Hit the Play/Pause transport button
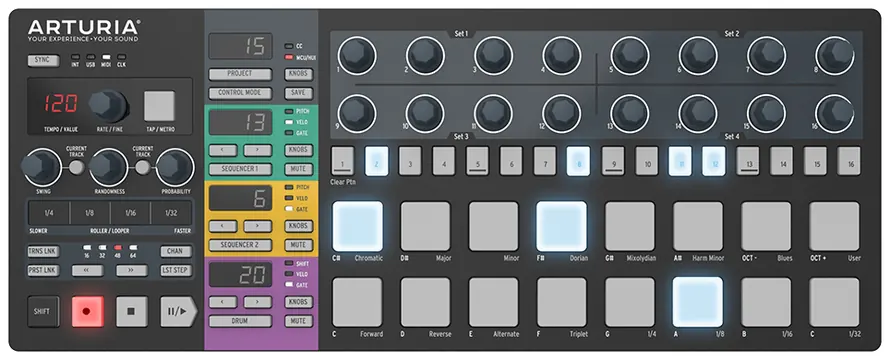 (x=178, y=311)
